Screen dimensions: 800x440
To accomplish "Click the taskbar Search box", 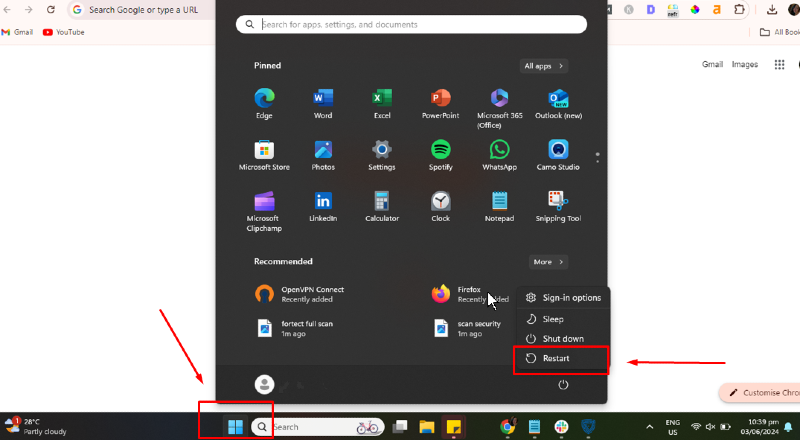I will [x=317, y=427].
